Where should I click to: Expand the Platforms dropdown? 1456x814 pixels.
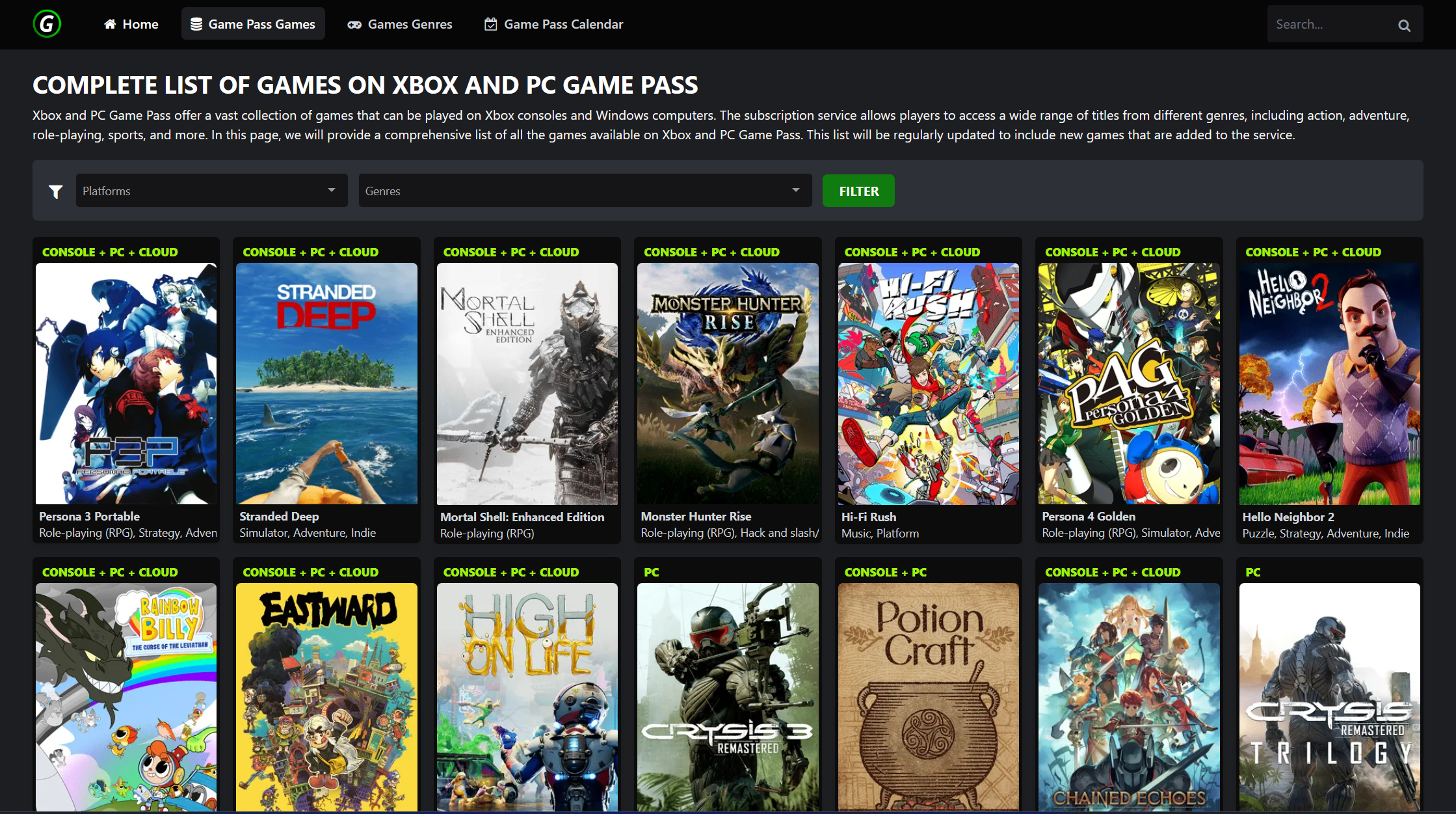[212, 191]
